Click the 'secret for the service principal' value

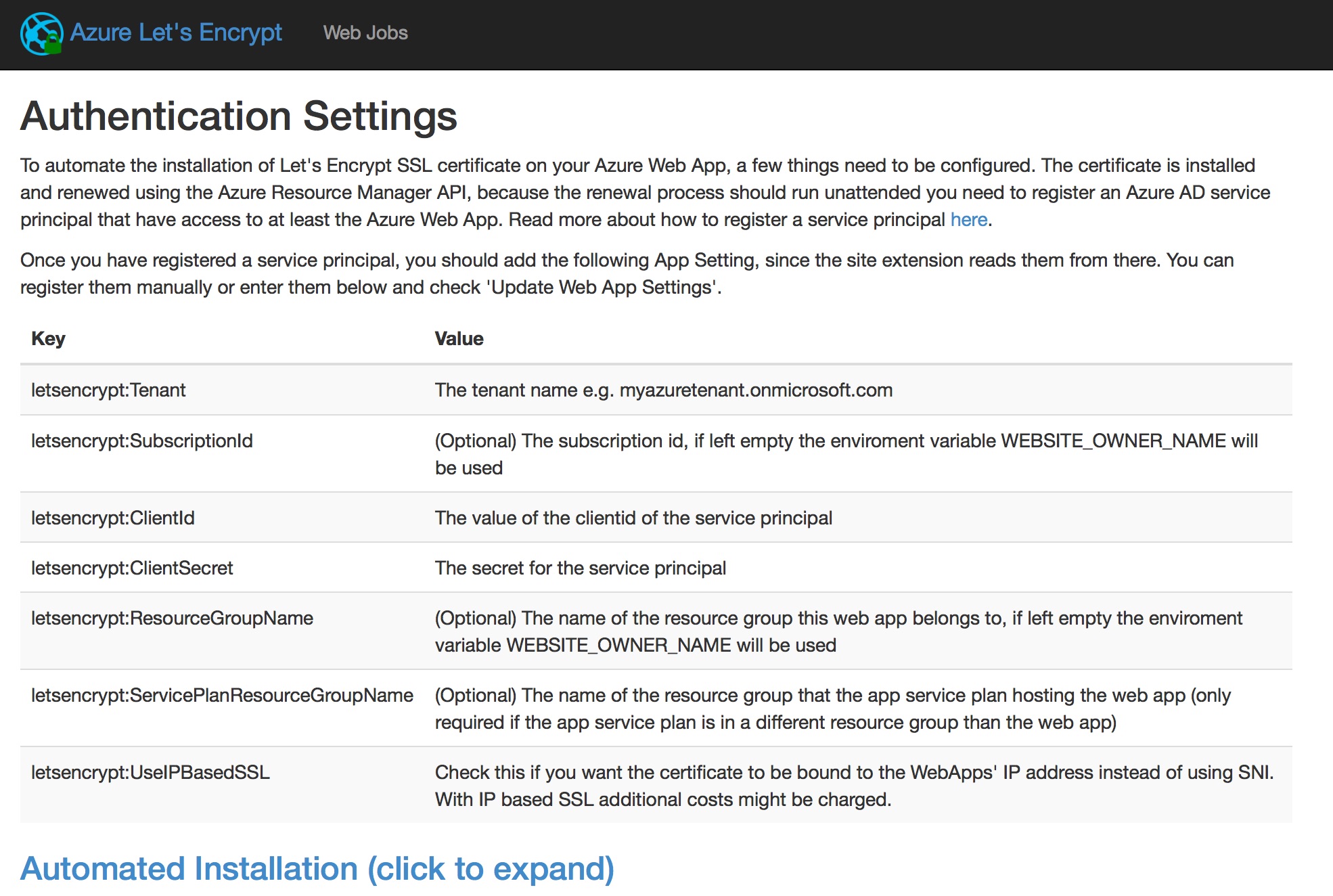pyautogui.click(x=580, y=568)
